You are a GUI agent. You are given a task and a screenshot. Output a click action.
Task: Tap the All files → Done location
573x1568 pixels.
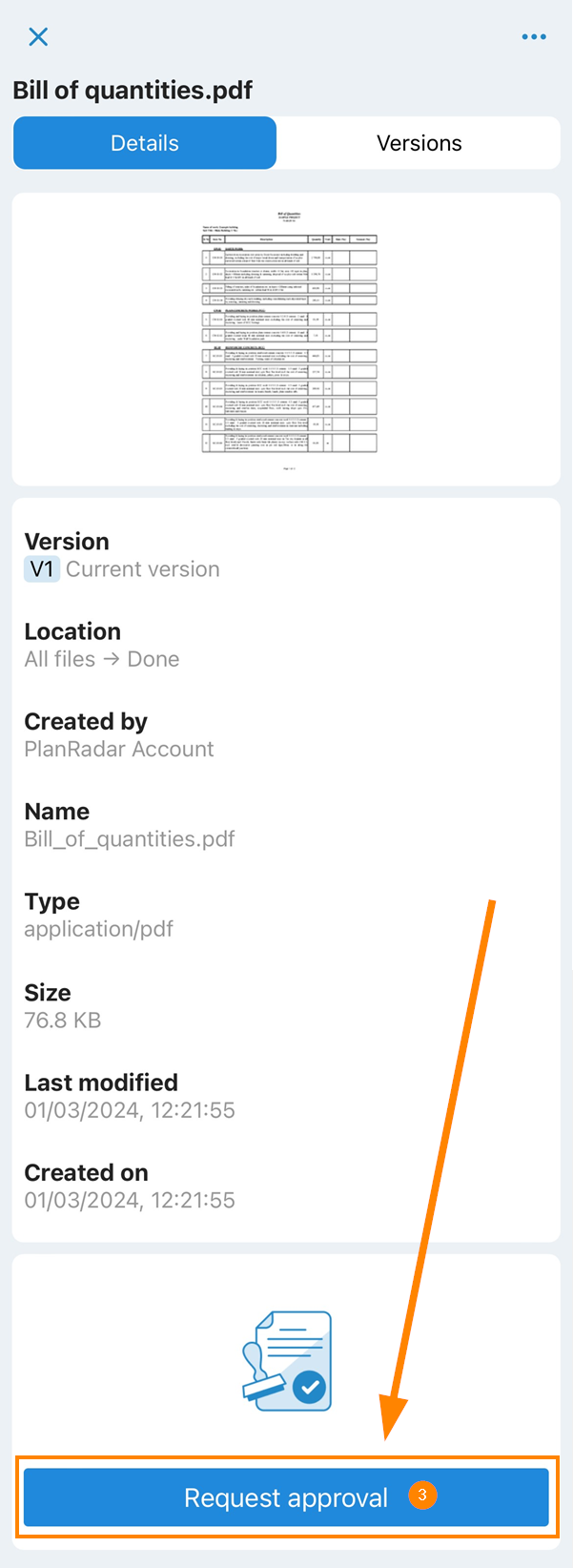click(101, 659)
